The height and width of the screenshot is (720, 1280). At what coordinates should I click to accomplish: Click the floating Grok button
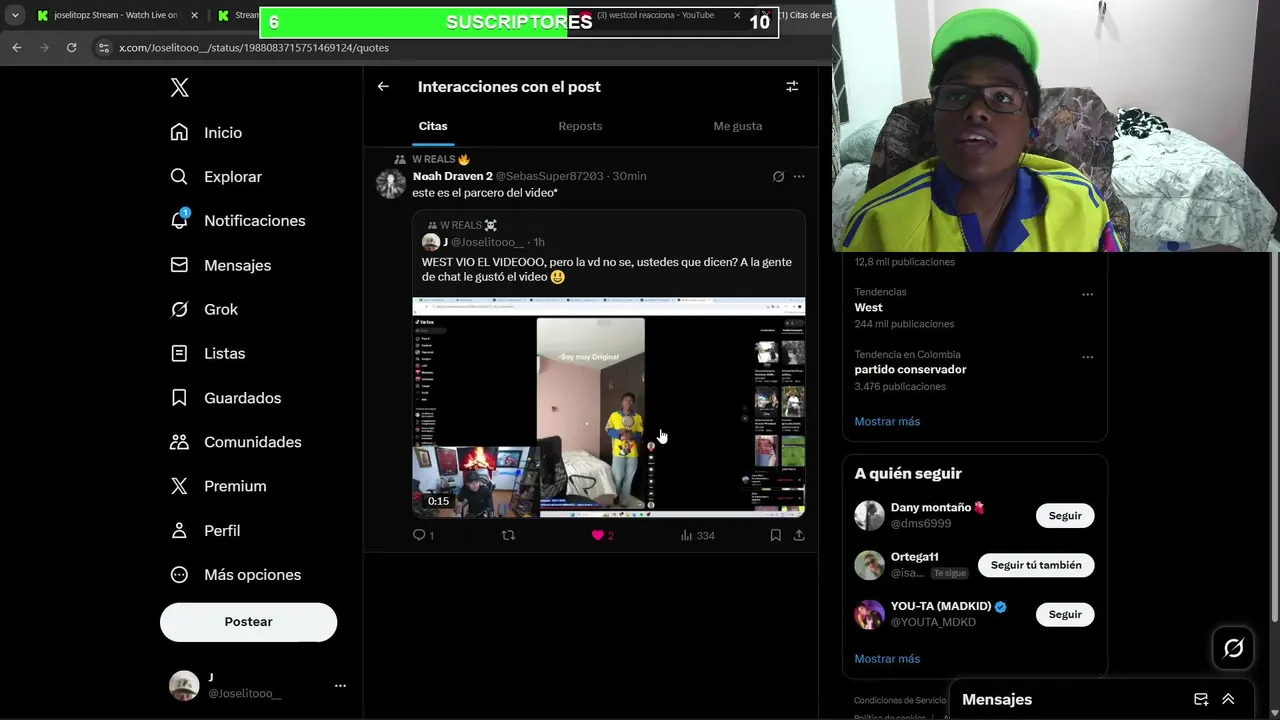(1234, 648)
